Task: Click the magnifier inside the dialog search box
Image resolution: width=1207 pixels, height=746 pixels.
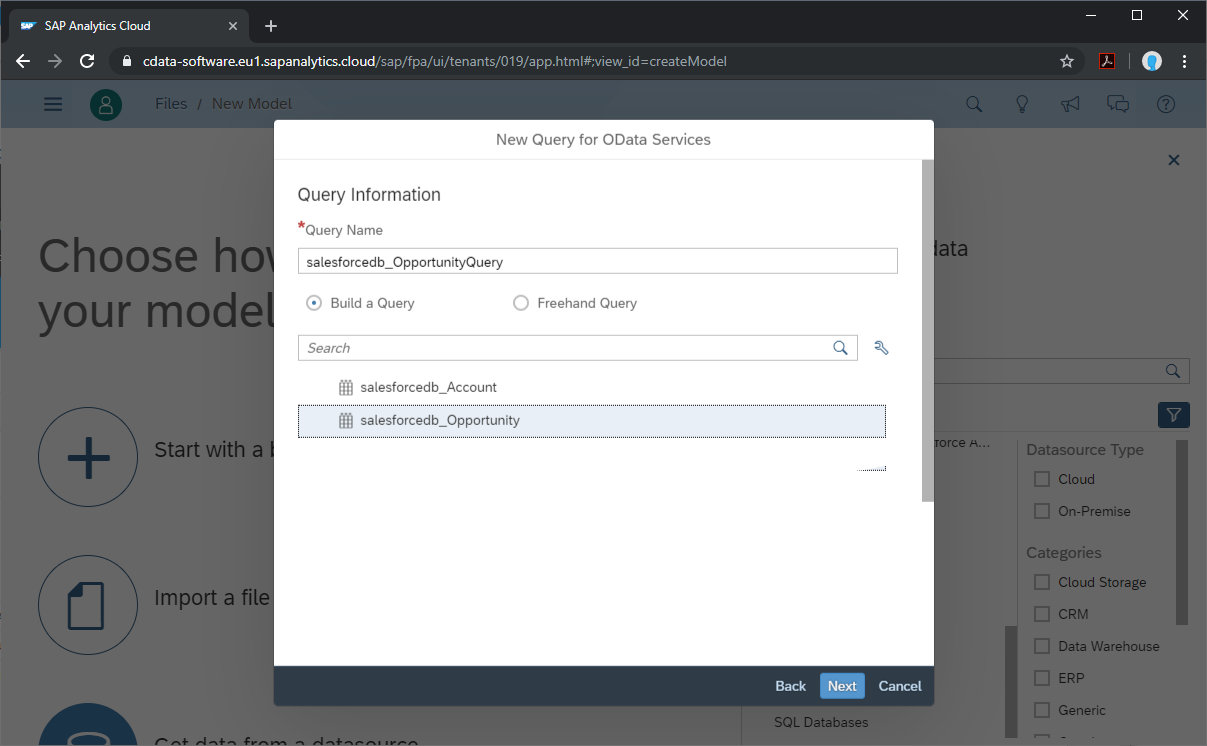Action: point(840,347)
